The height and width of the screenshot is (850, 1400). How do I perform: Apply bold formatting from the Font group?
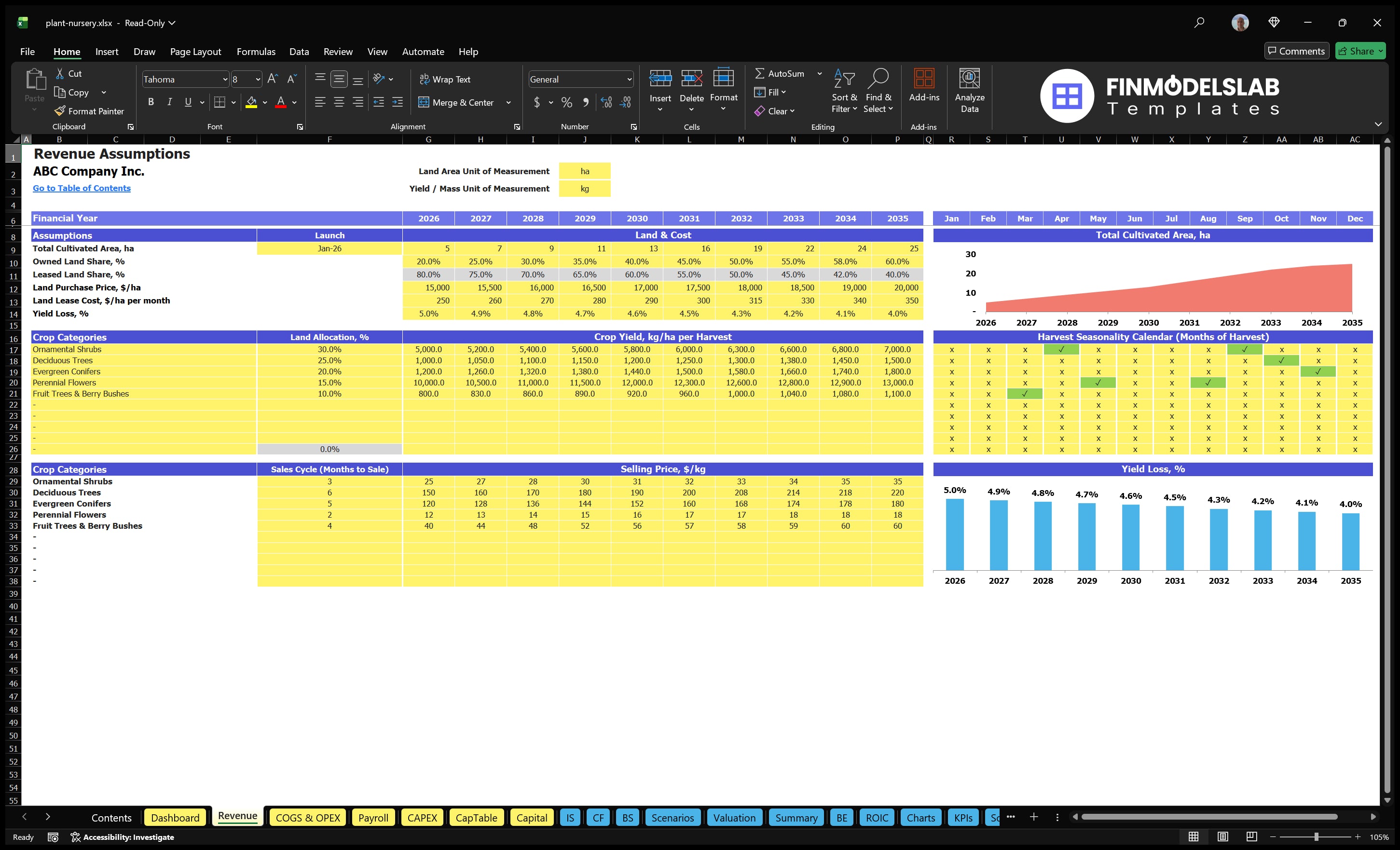click(151, 102)
